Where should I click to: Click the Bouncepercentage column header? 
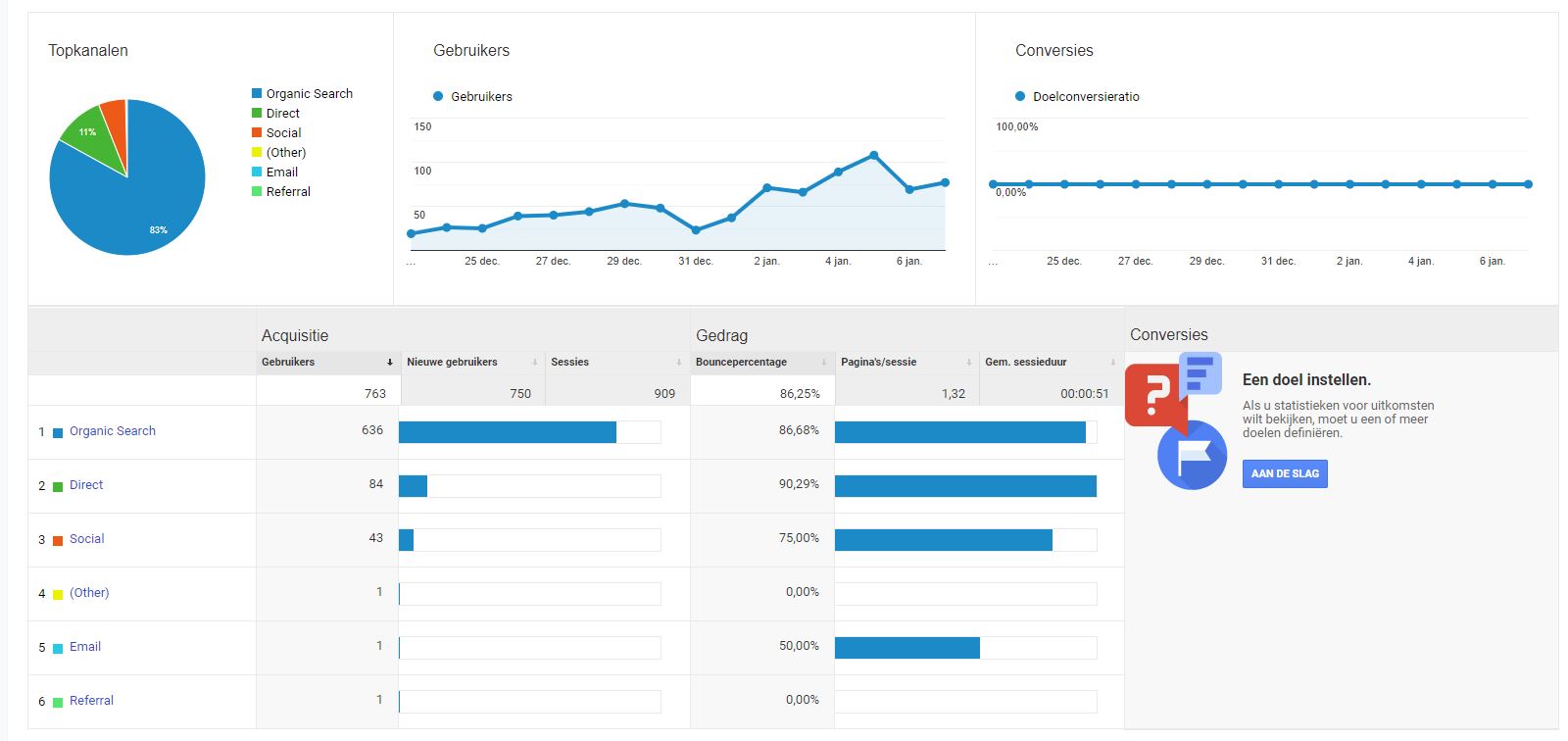coord(741,363)
